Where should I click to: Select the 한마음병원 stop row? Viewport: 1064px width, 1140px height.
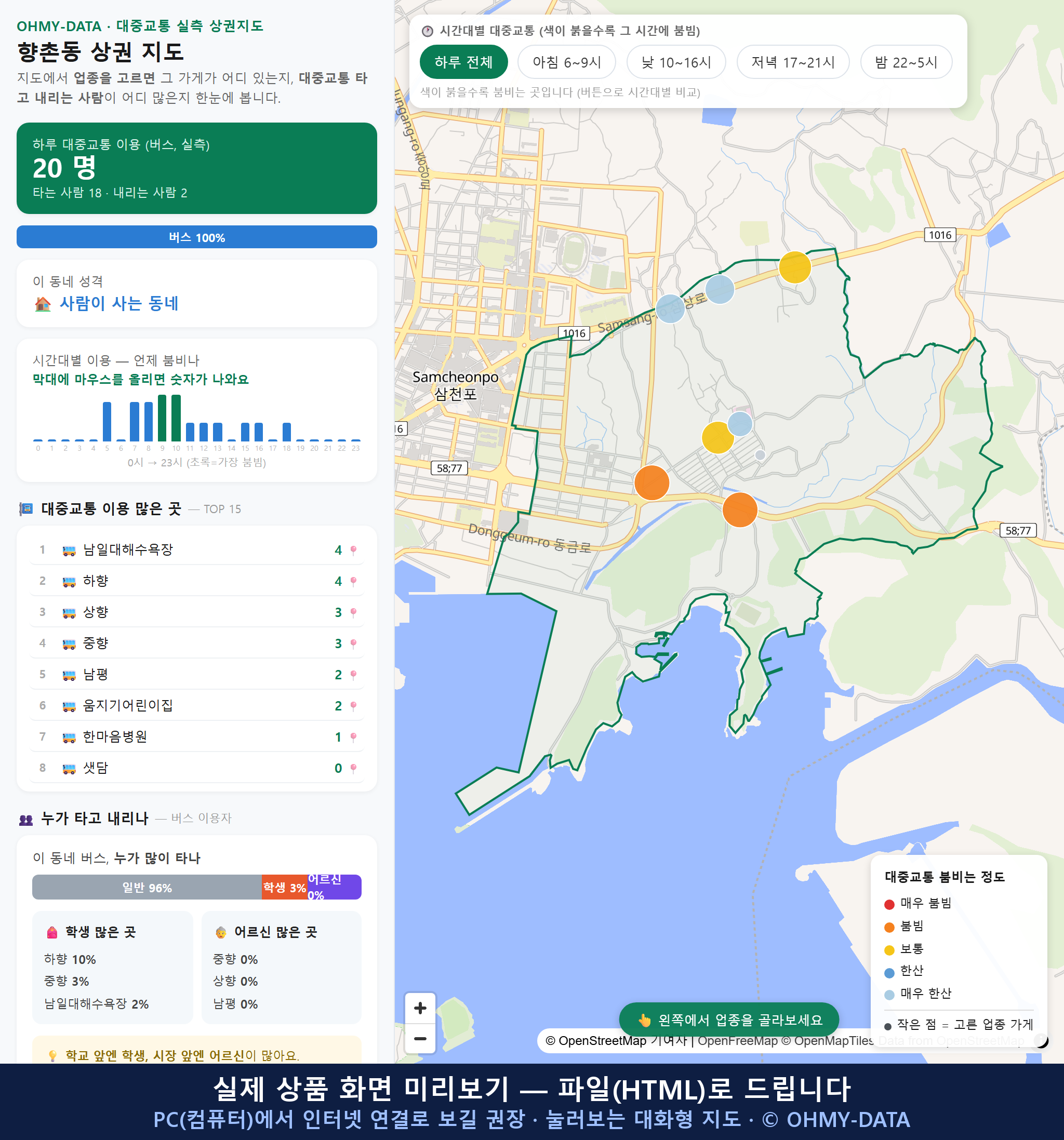click(x=197, y=736)
